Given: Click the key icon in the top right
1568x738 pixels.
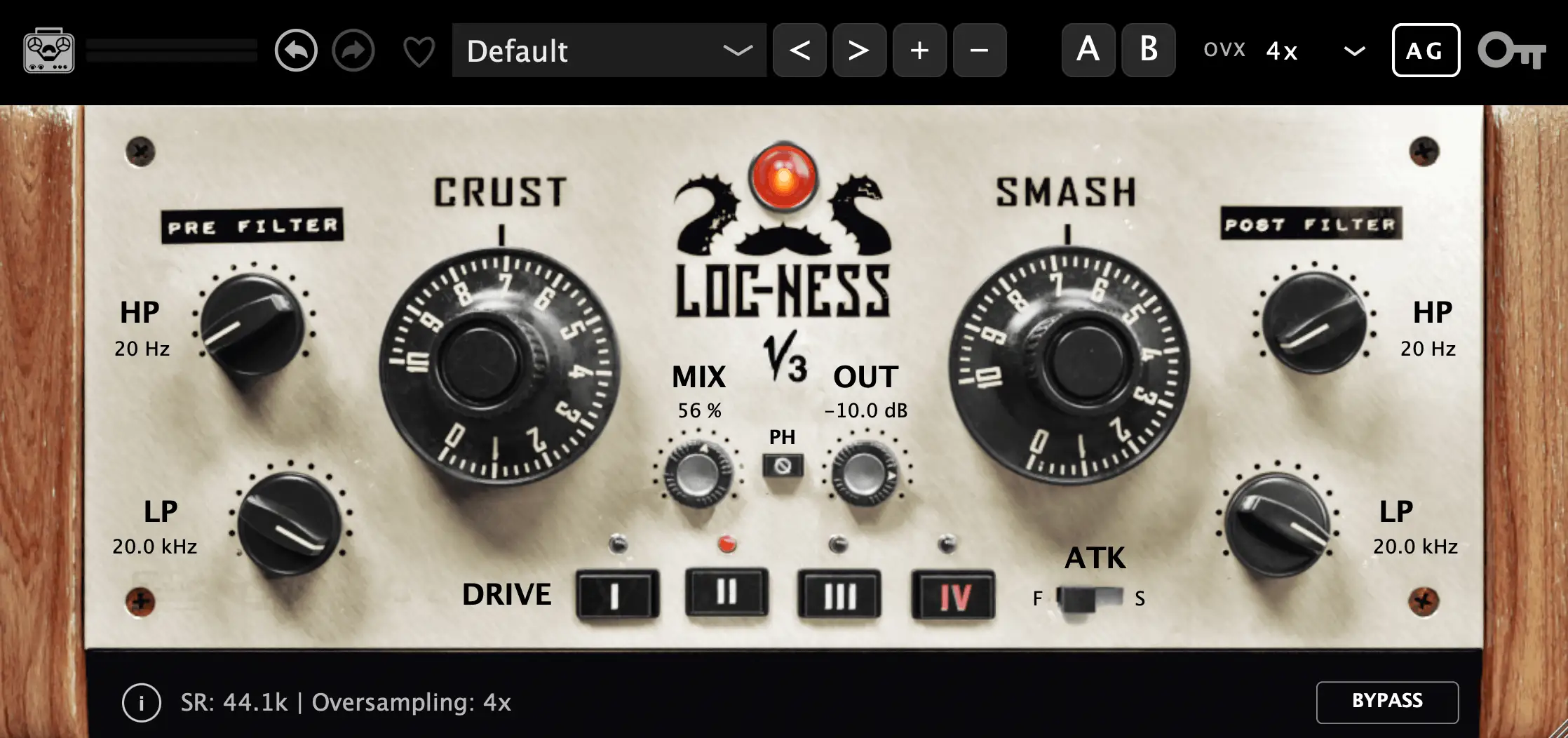Looking at the screenshot, I should tap(1511, 51).
